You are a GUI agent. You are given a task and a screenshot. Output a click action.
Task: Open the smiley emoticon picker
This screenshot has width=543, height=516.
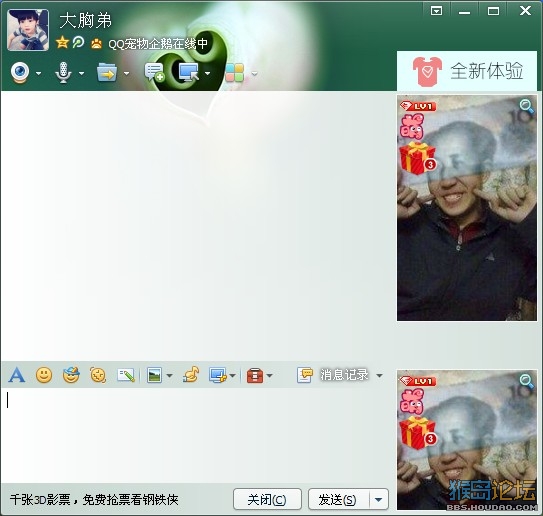[x=44, y=375]
